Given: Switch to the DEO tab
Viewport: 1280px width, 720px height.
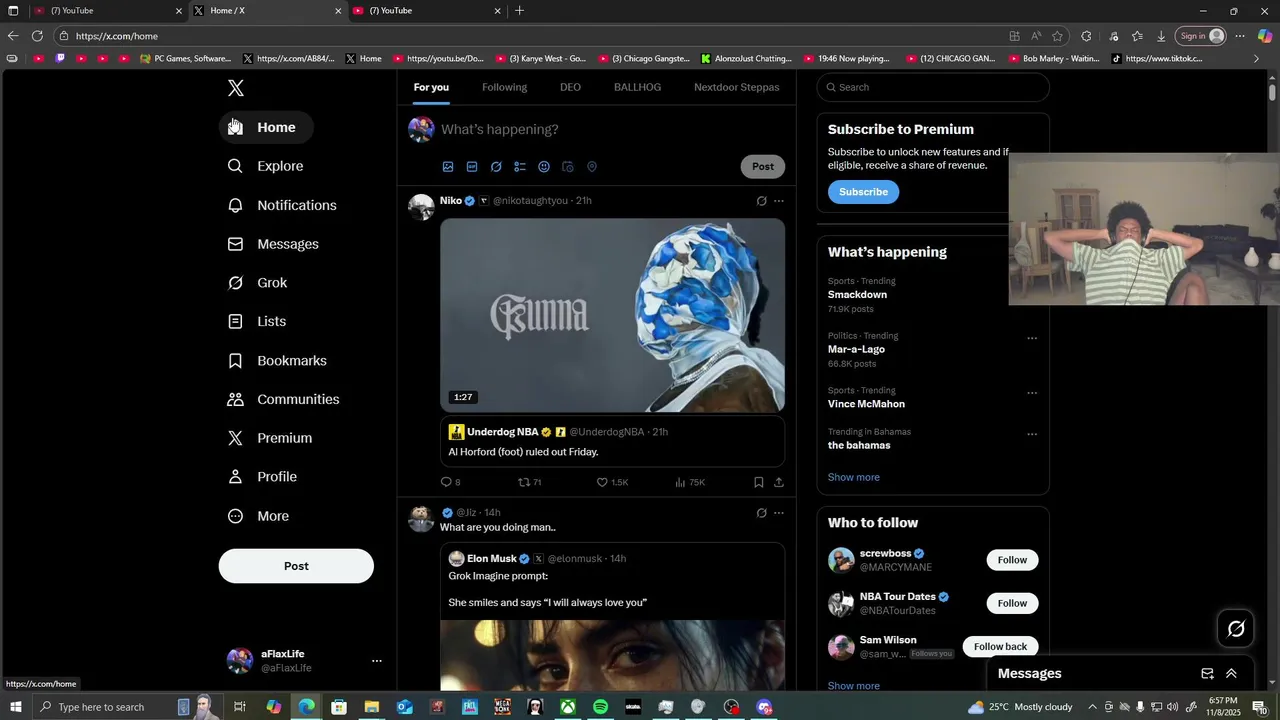Looking at the screenshot, I should 570,87.
